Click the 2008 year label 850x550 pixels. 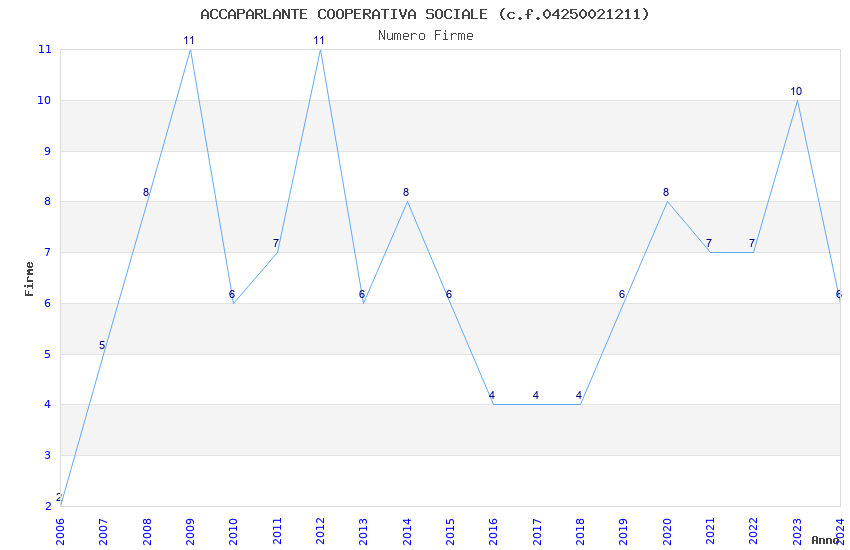coord(146,531)
